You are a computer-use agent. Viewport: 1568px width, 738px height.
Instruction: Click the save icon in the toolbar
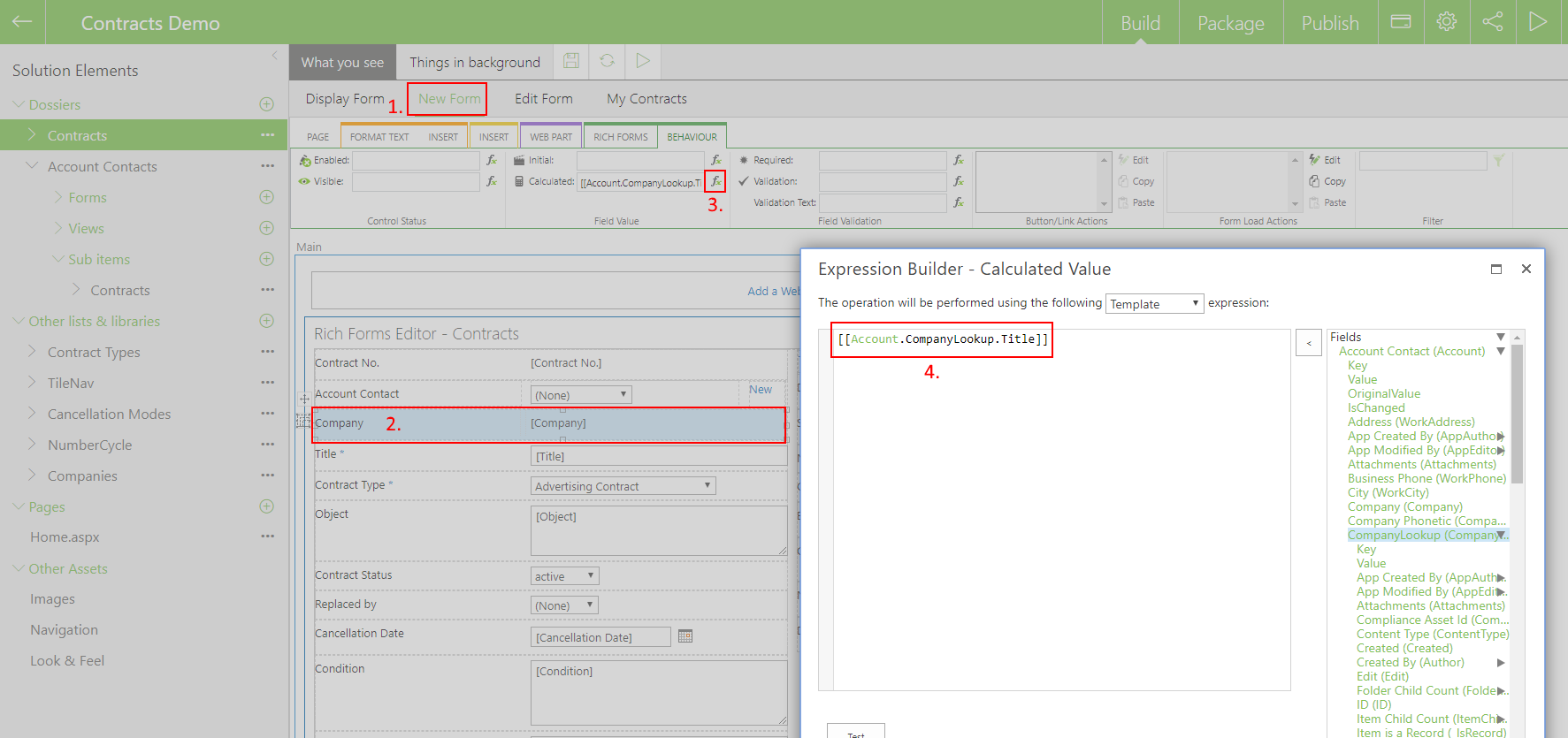[571, 61]
